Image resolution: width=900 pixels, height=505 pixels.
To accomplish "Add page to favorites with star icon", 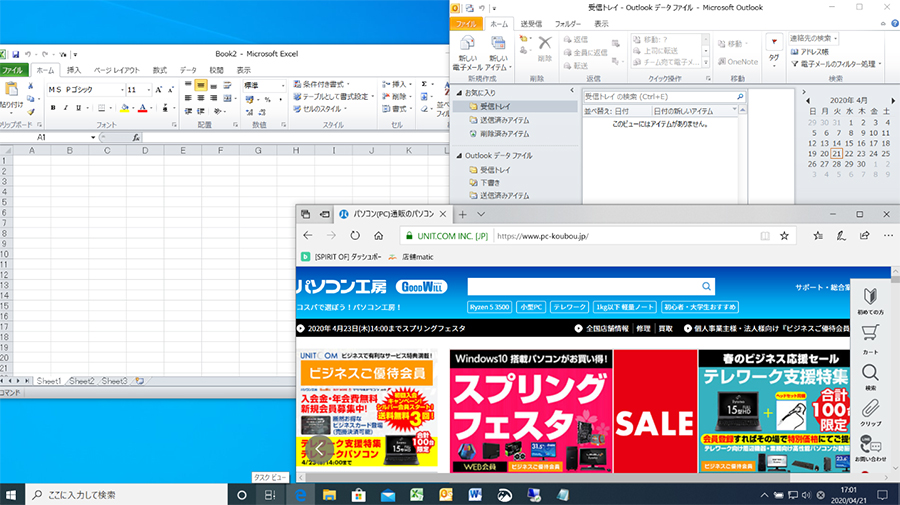I will click(x=785, y=236).
